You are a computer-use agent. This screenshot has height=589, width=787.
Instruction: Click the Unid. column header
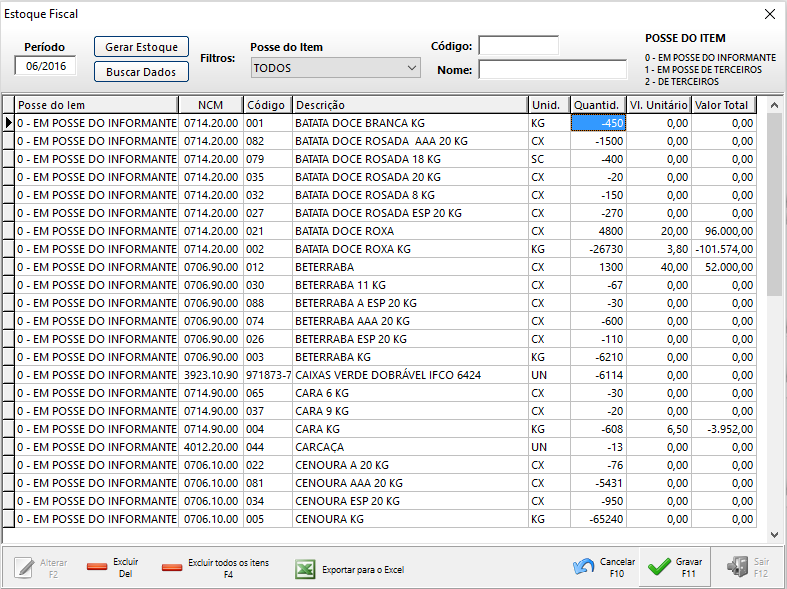[549, 105]
